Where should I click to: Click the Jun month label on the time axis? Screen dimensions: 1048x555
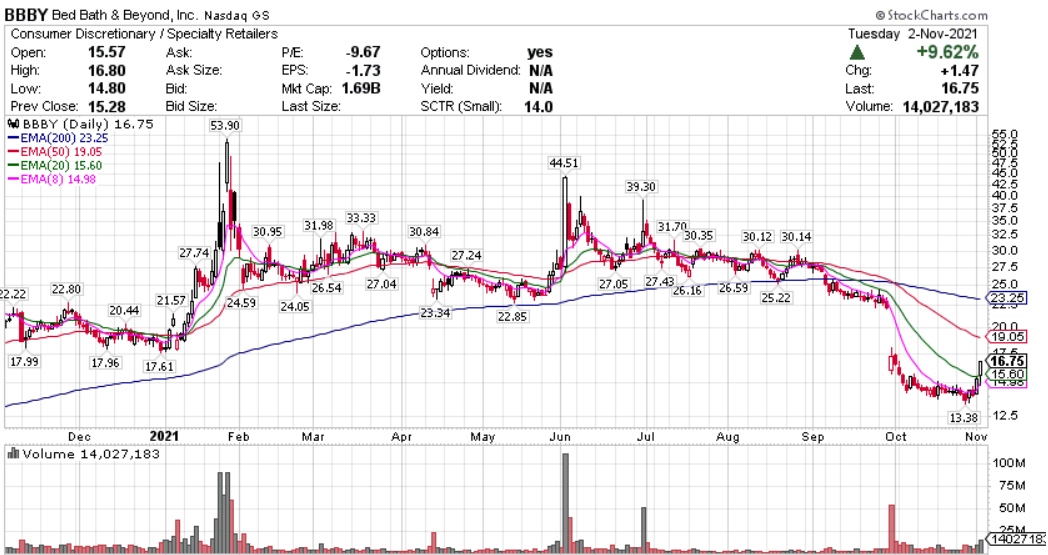[x=559, y=437]
